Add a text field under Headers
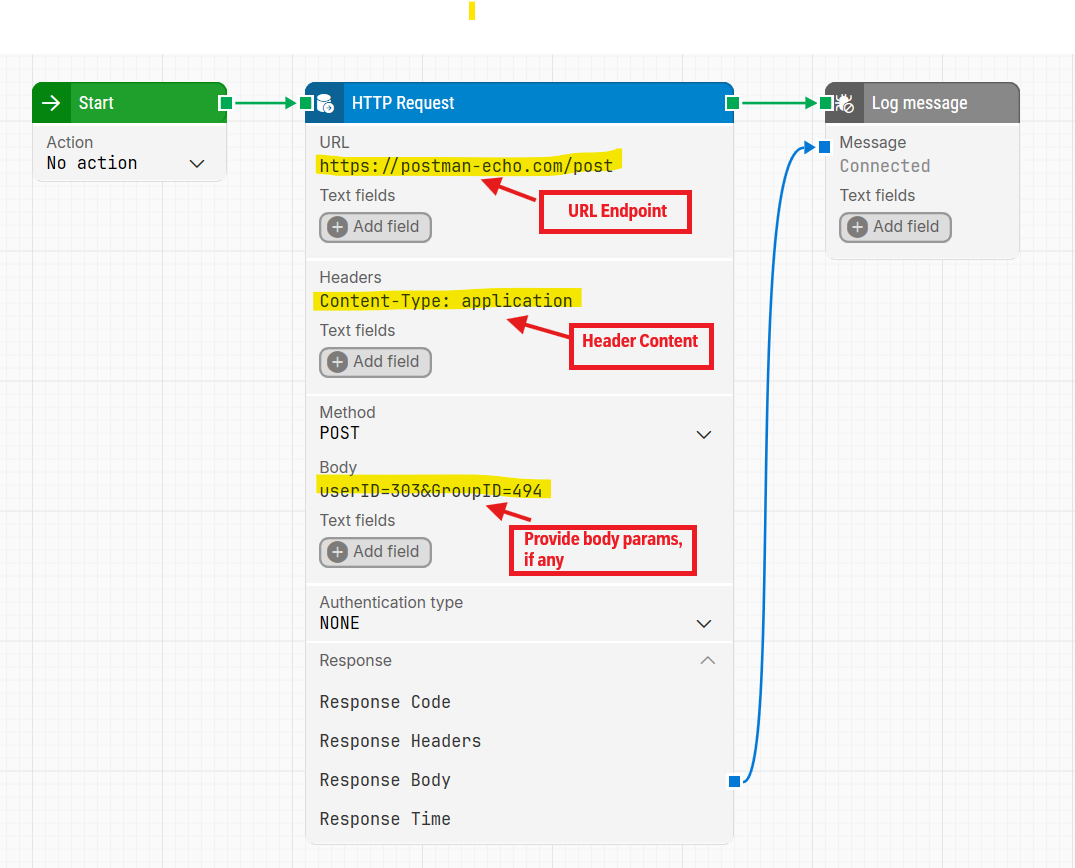 tap(375, 362)
